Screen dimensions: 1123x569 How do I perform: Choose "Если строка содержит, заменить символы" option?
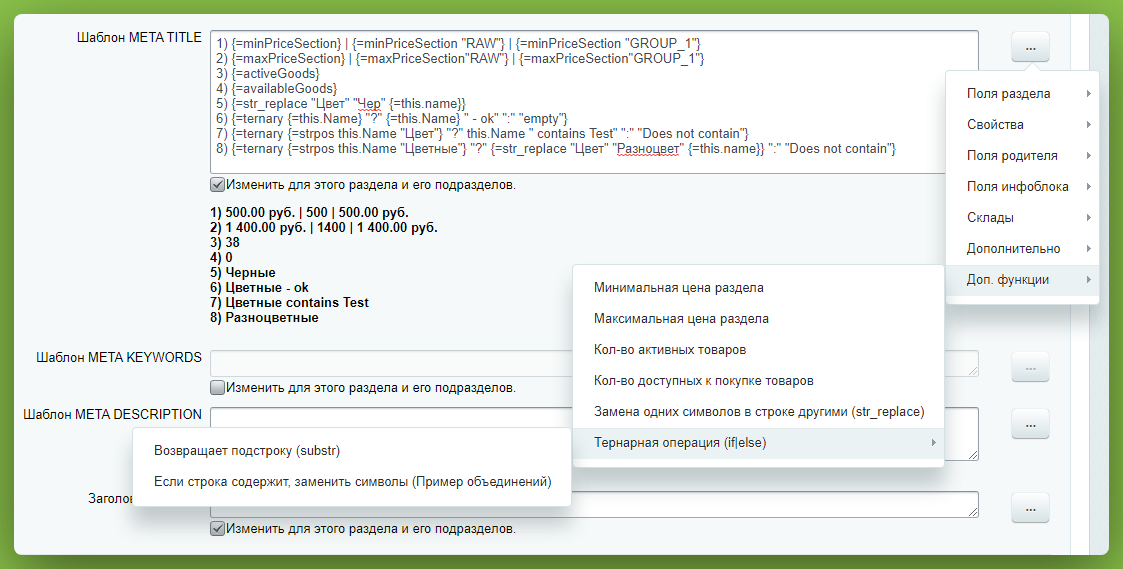click(352, 482)
